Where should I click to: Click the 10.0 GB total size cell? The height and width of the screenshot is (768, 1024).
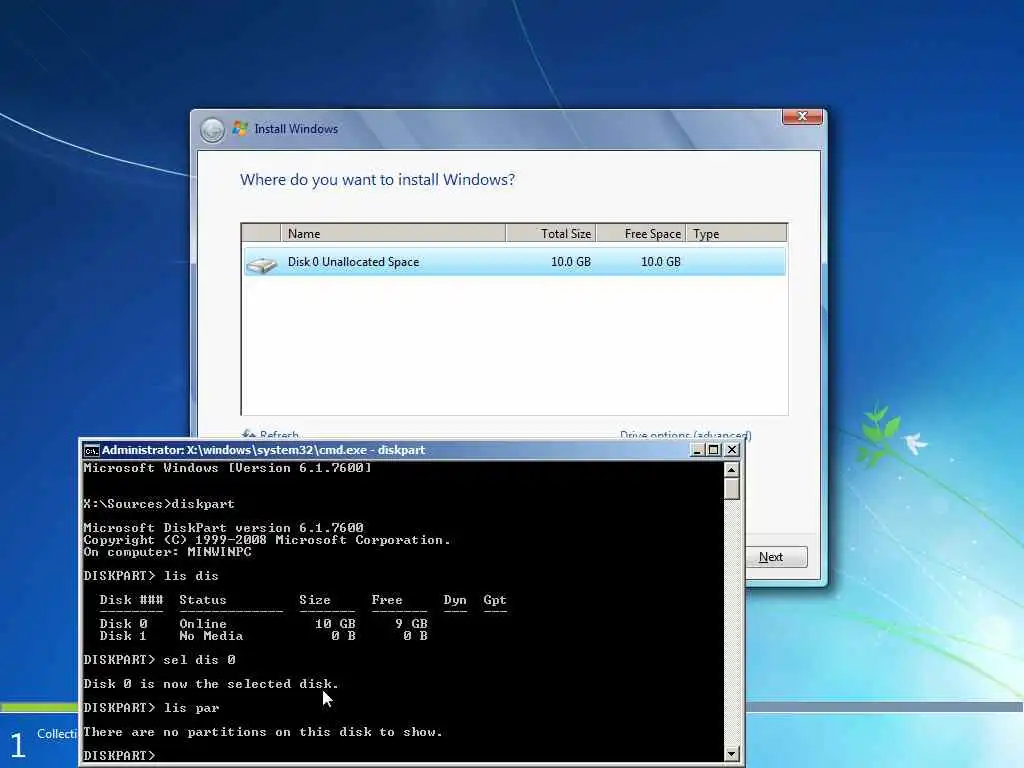tap(571, 262)
